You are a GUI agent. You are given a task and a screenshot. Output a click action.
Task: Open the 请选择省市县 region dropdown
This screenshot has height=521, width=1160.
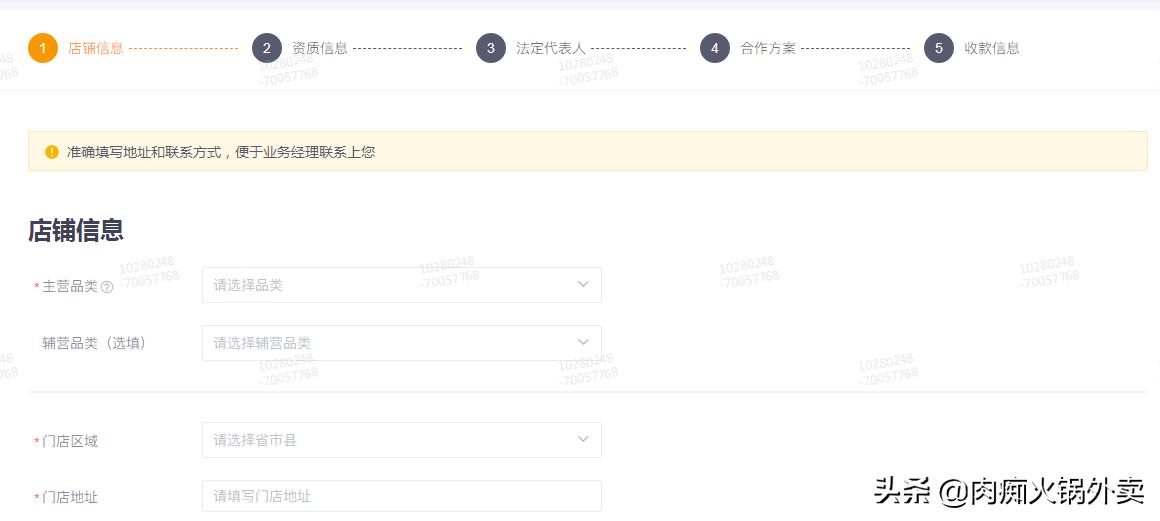tap(390, 440)
